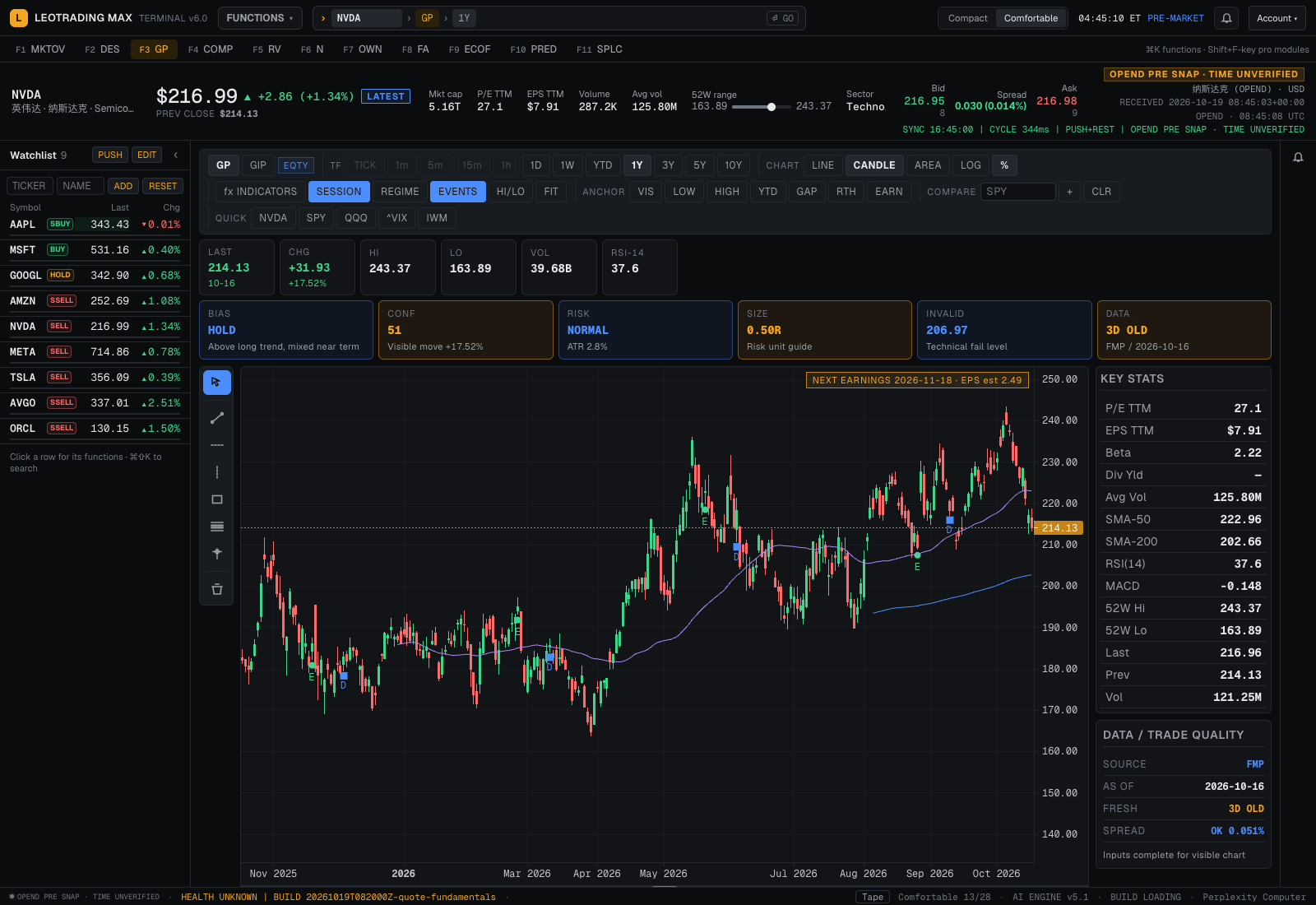Image resolution: width=1316 pixels, height=905 pixels.
Task: Click the NVDA breadcrumb in command bar
Action: coord(365,18)
